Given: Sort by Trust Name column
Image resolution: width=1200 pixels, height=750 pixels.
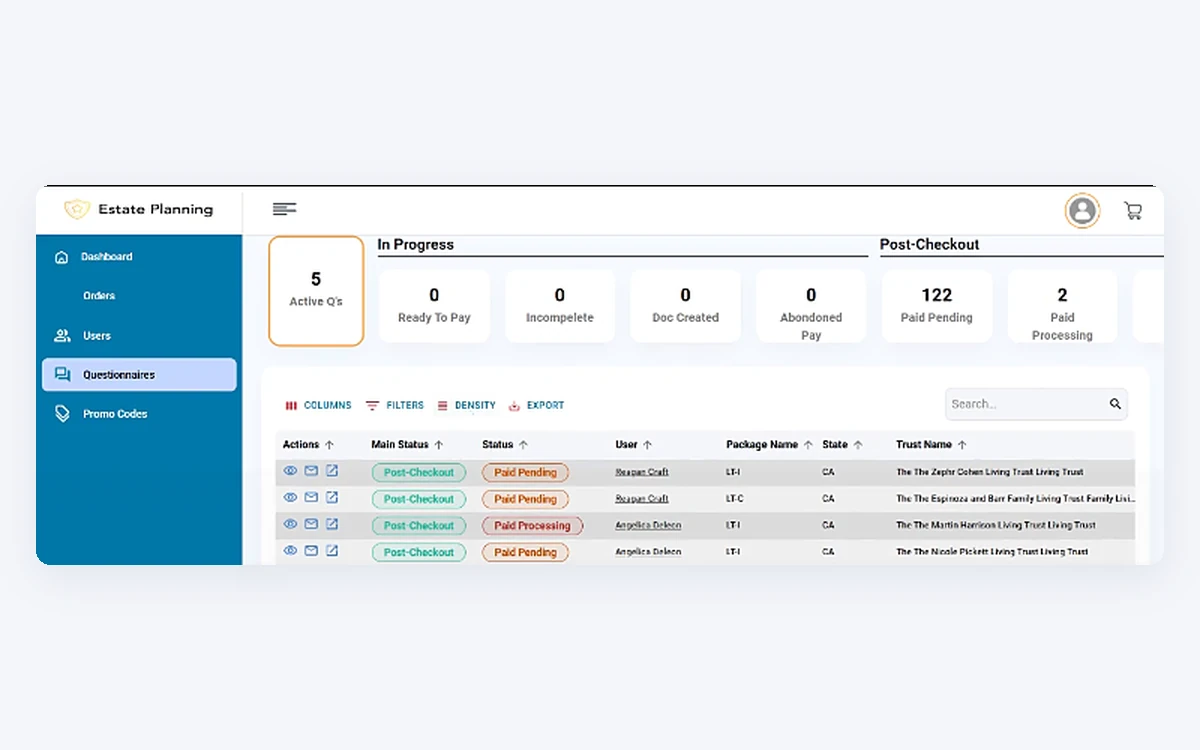Looking at the screenshot, I should coord(931,445).
